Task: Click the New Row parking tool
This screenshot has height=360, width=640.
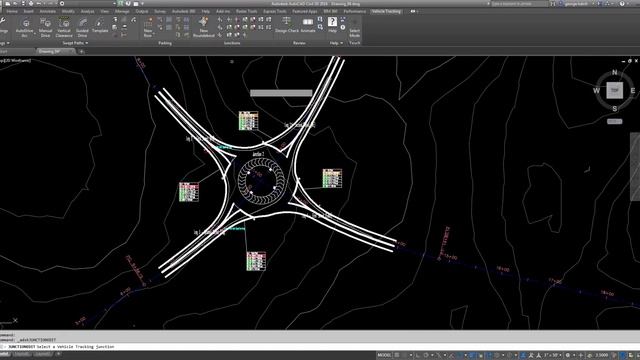Action: click(148, 28)
